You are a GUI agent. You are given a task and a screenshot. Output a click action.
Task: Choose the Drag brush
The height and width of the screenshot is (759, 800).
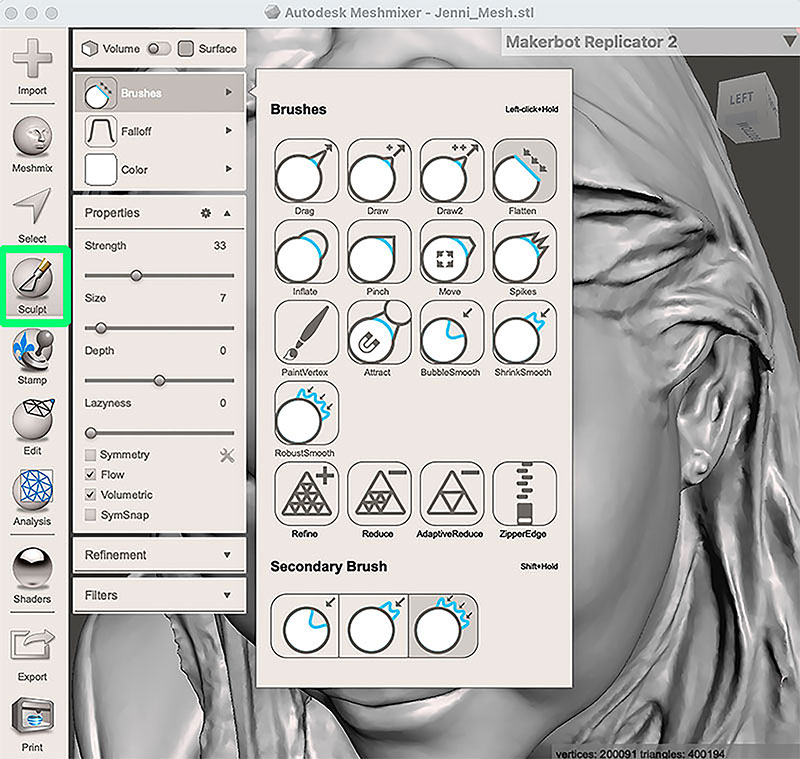[x=306, y=171]
